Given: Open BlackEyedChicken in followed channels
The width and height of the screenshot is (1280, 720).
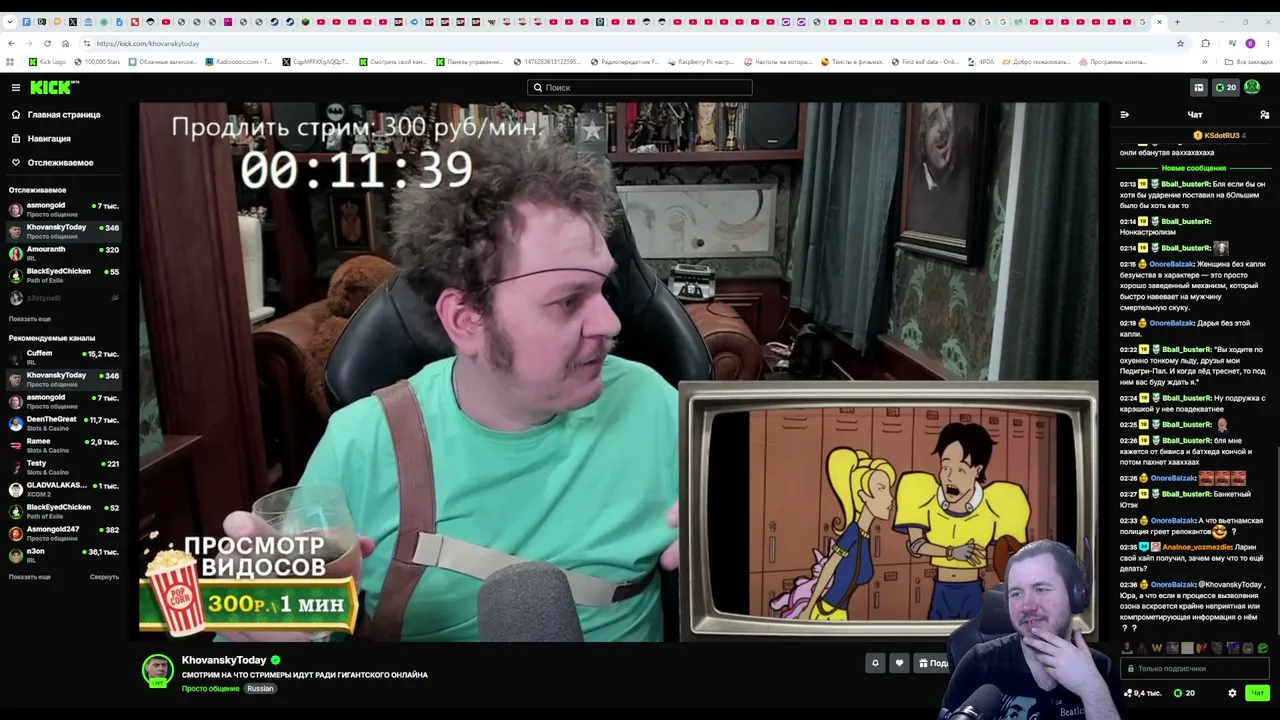Looking at the screenshot, I should click(64, 276).
